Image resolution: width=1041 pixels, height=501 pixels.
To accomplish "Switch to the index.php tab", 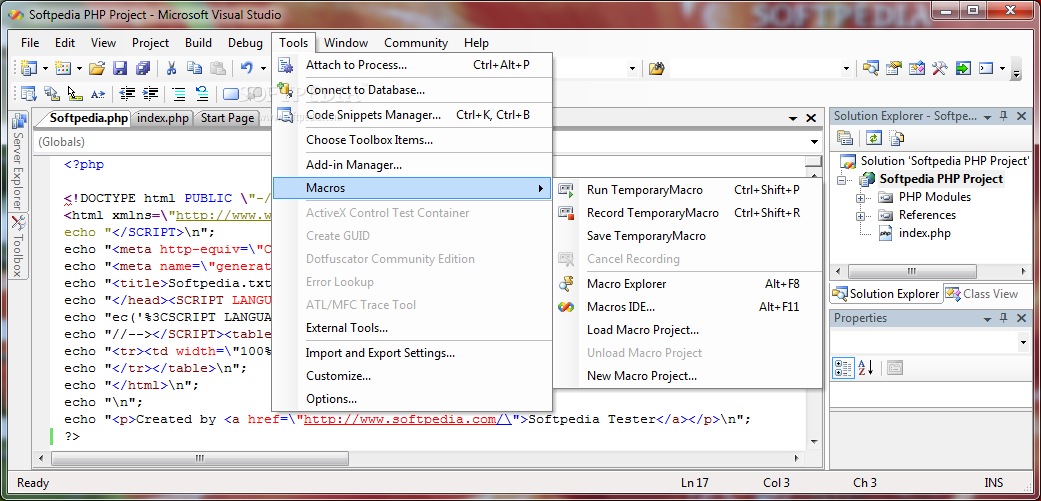I will point(163,118).
